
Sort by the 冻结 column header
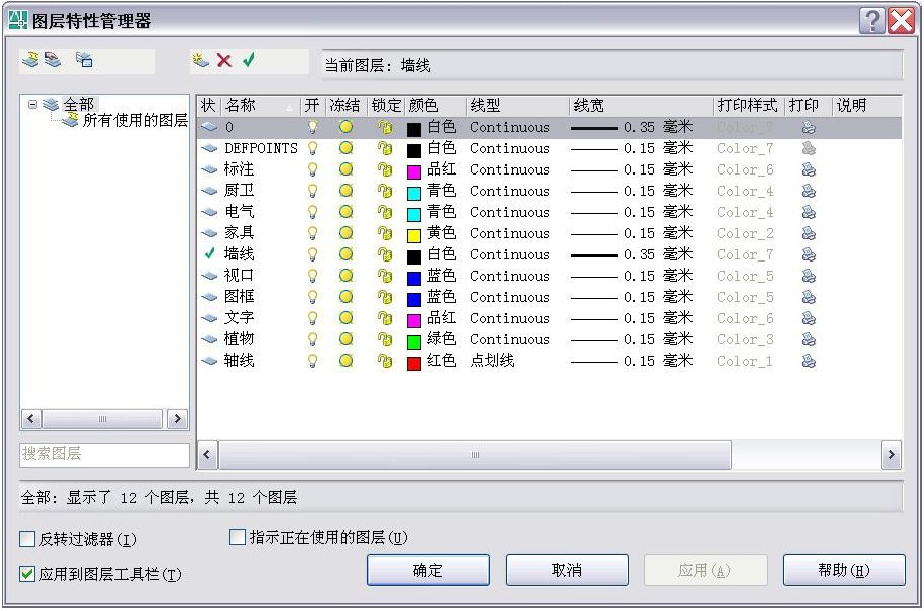pyautogui.click(x=346, y=106)
